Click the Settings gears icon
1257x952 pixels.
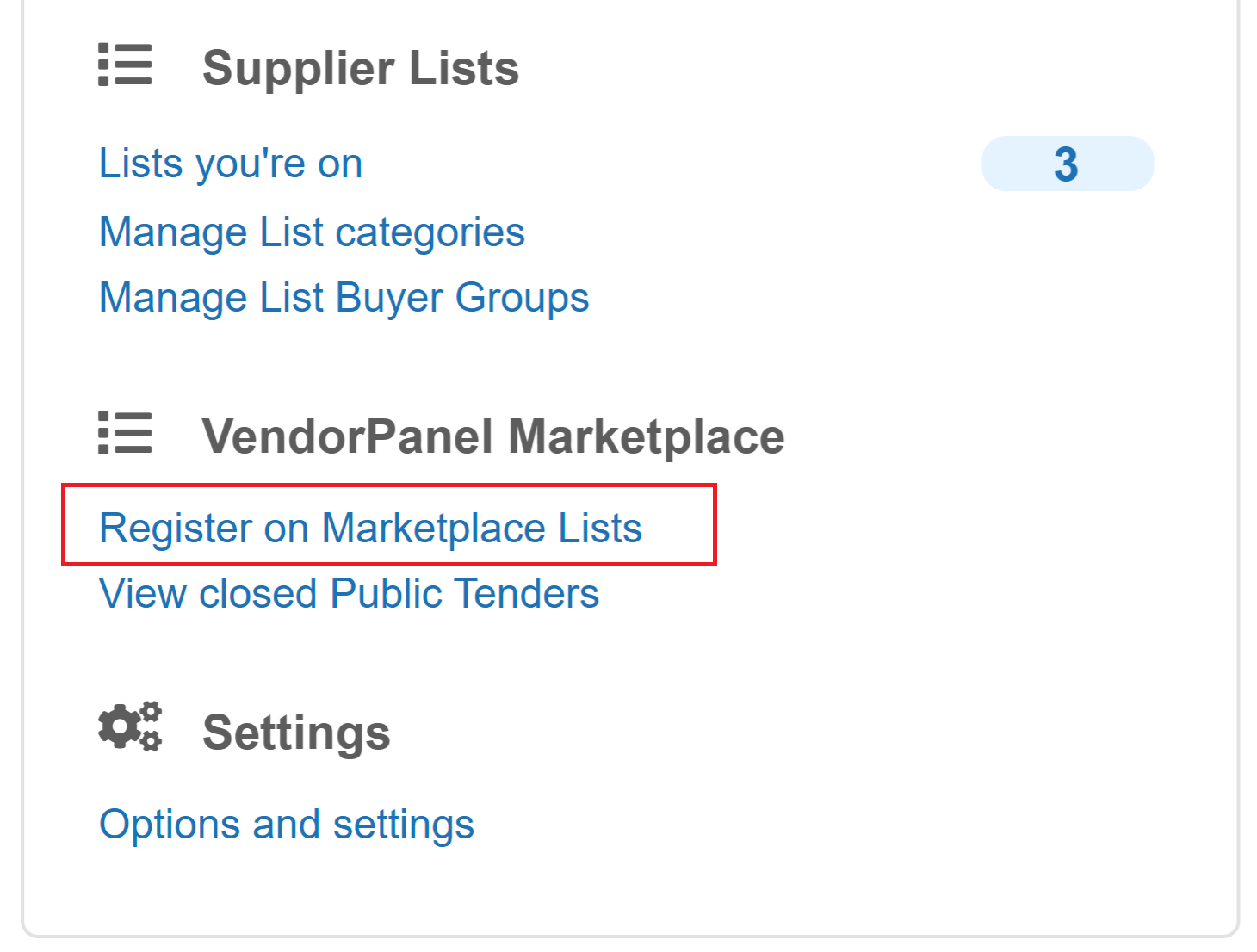point(130,727)
